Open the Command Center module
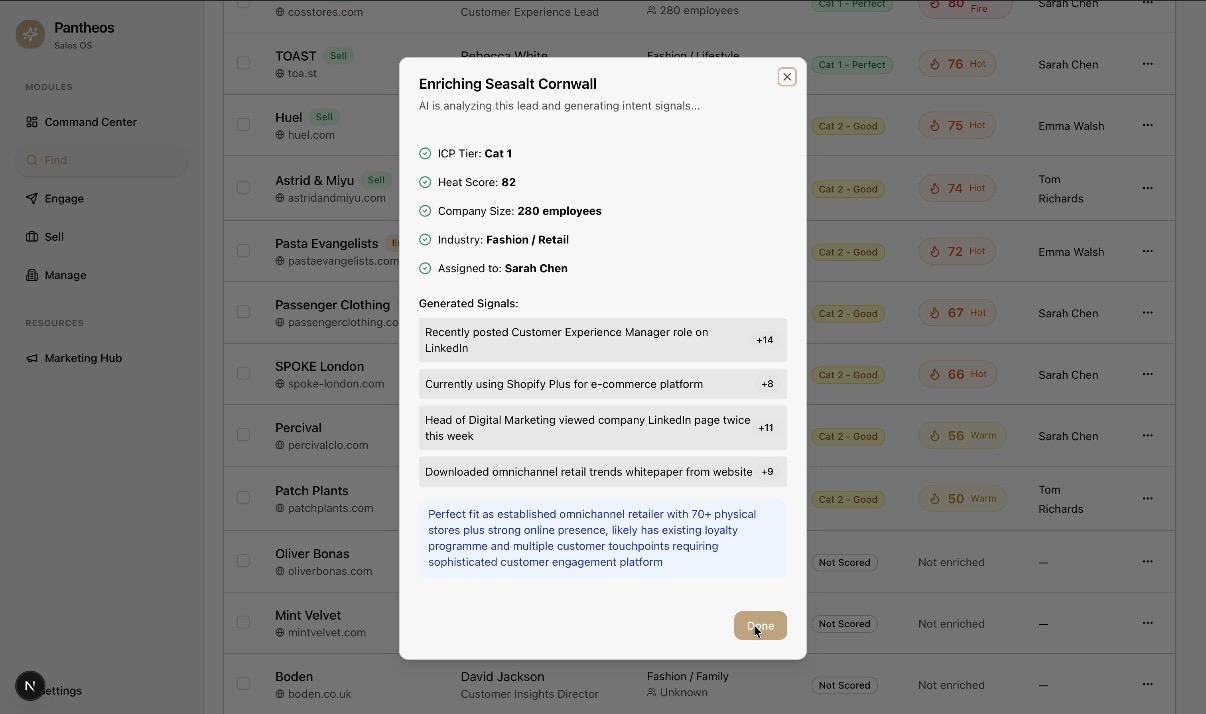This screenshot has width=1206, height=714. click(90, 122)
